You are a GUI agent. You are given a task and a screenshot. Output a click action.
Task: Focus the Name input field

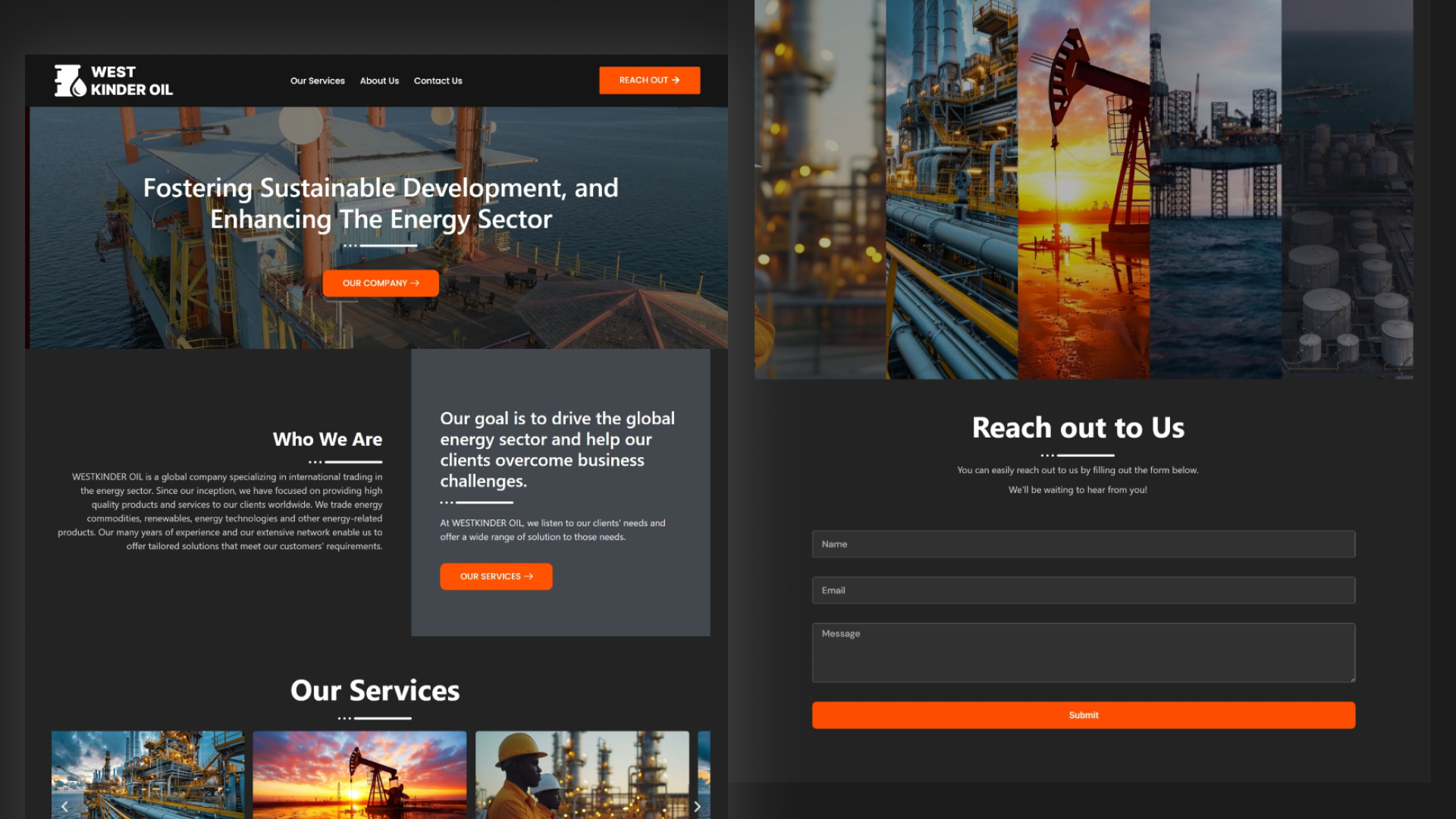tap(1083, 544)
